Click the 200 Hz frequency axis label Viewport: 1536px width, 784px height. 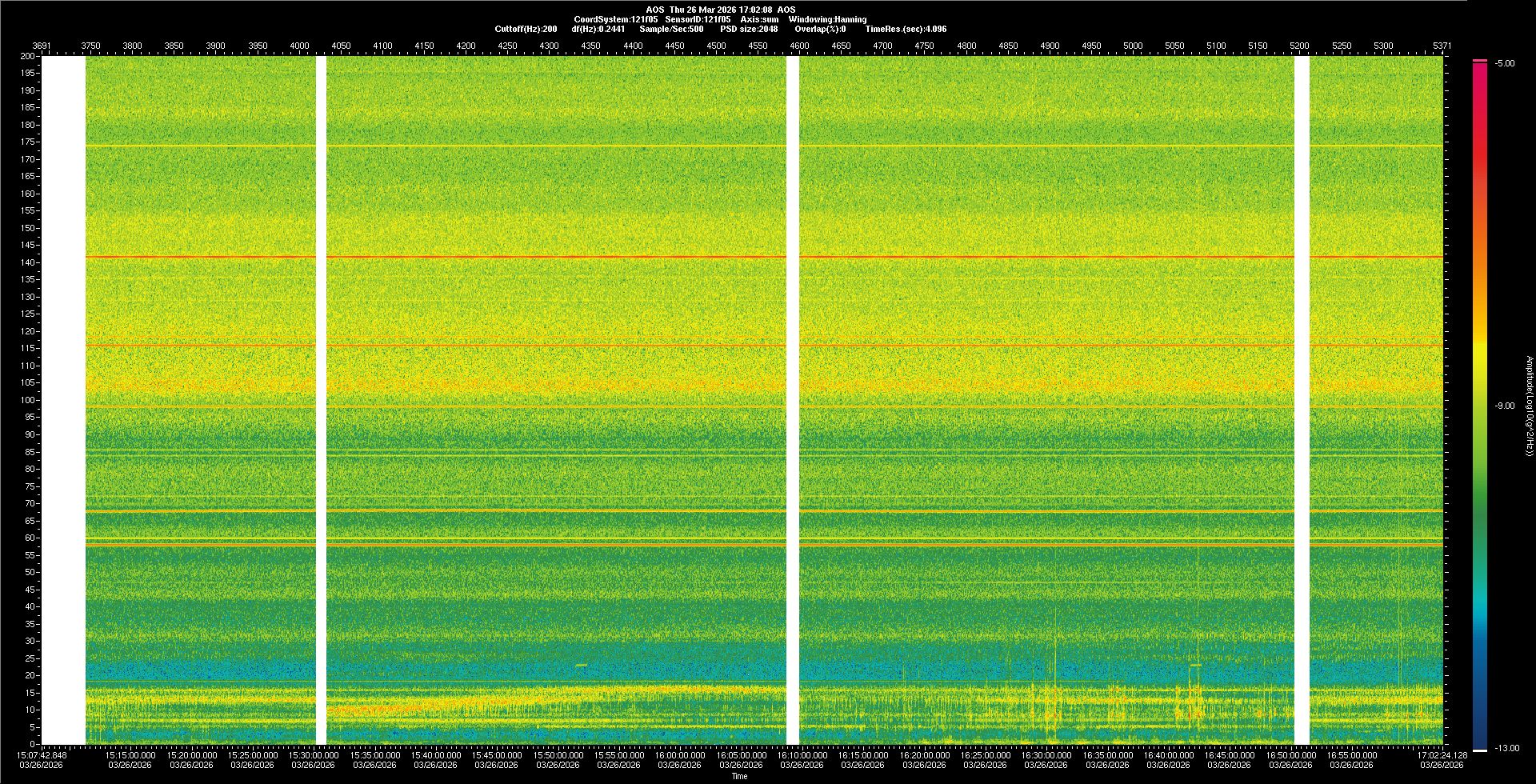pos(27,56)
